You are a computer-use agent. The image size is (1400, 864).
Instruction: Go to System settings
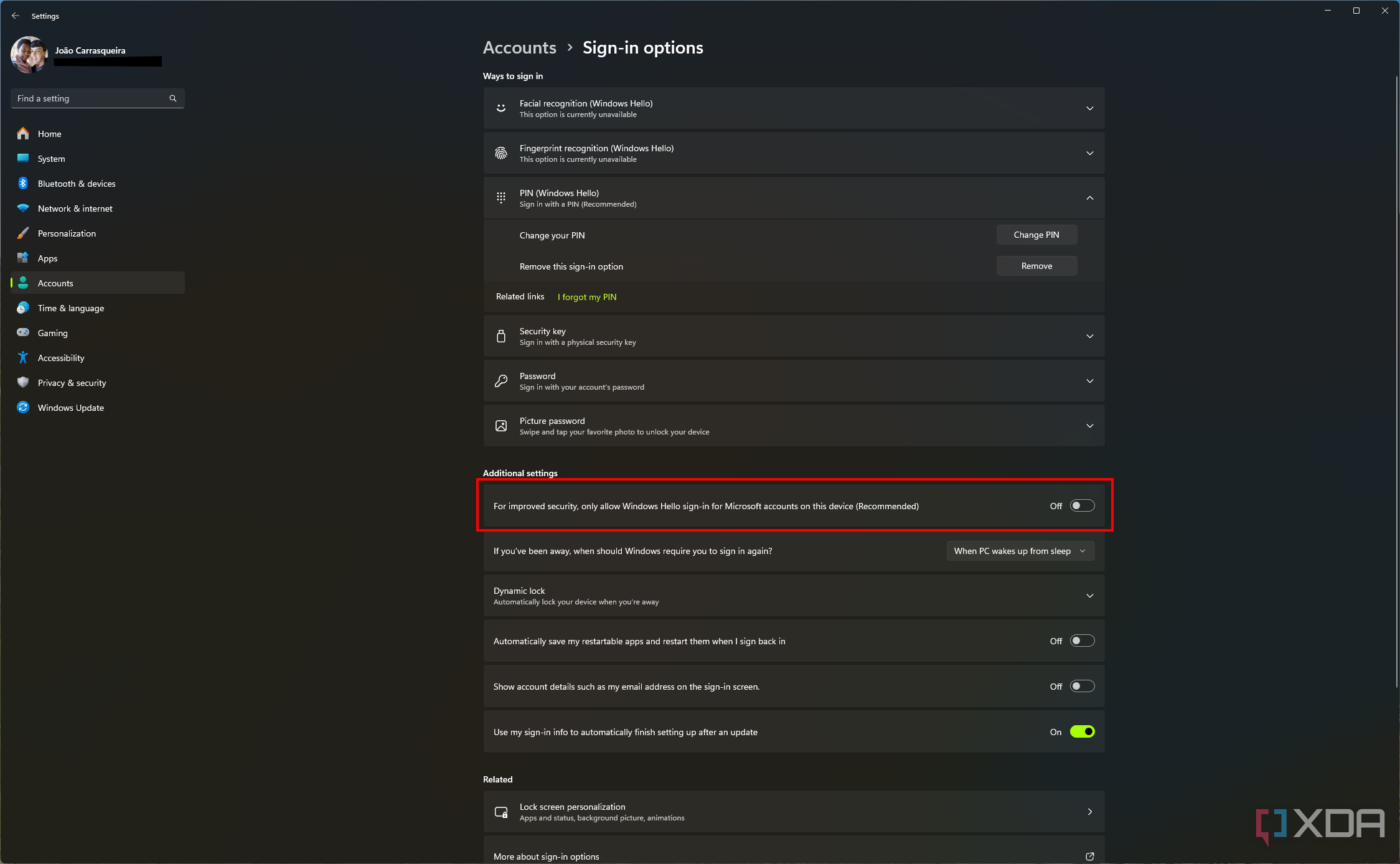pos(98,158)
